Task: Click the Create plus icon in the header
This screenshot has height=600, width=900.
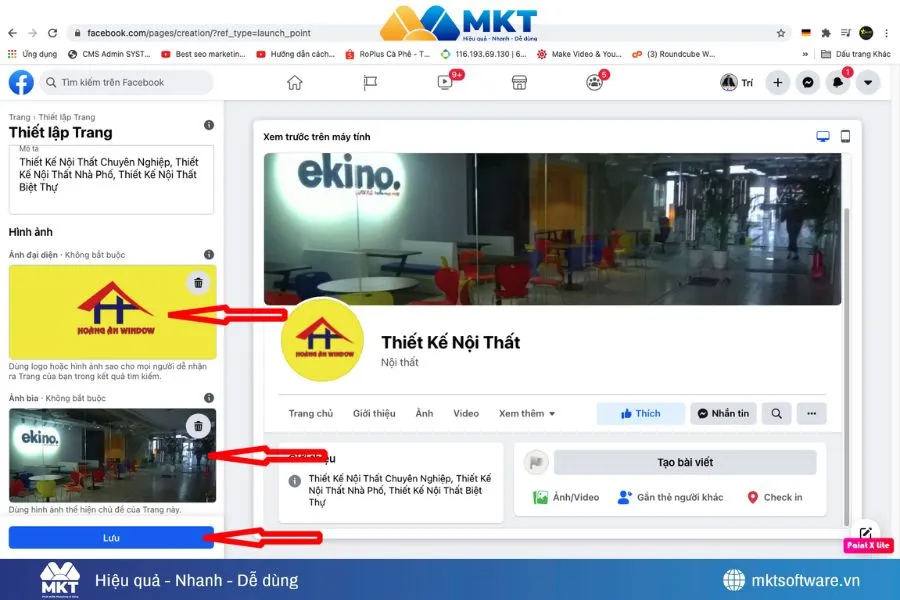Action: (778, 82)
